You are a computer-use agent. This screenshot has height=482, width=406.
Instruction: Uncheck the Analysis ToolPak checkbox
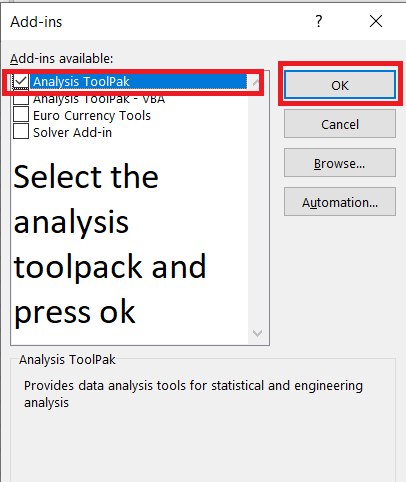click(21, 81)
